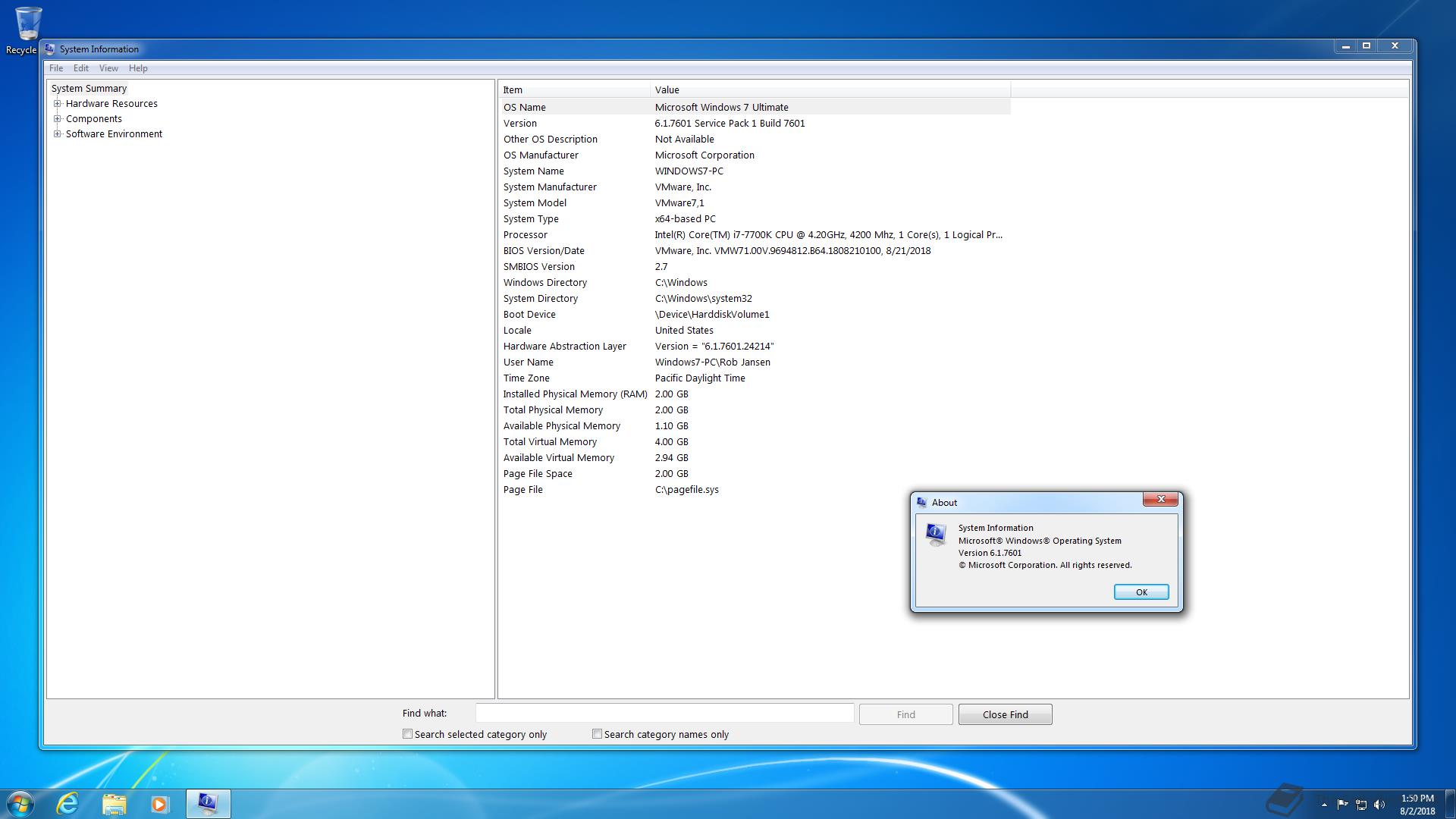Open network icon in system tray
Screen dimensions: 1456x819
tap(1361, 805)
